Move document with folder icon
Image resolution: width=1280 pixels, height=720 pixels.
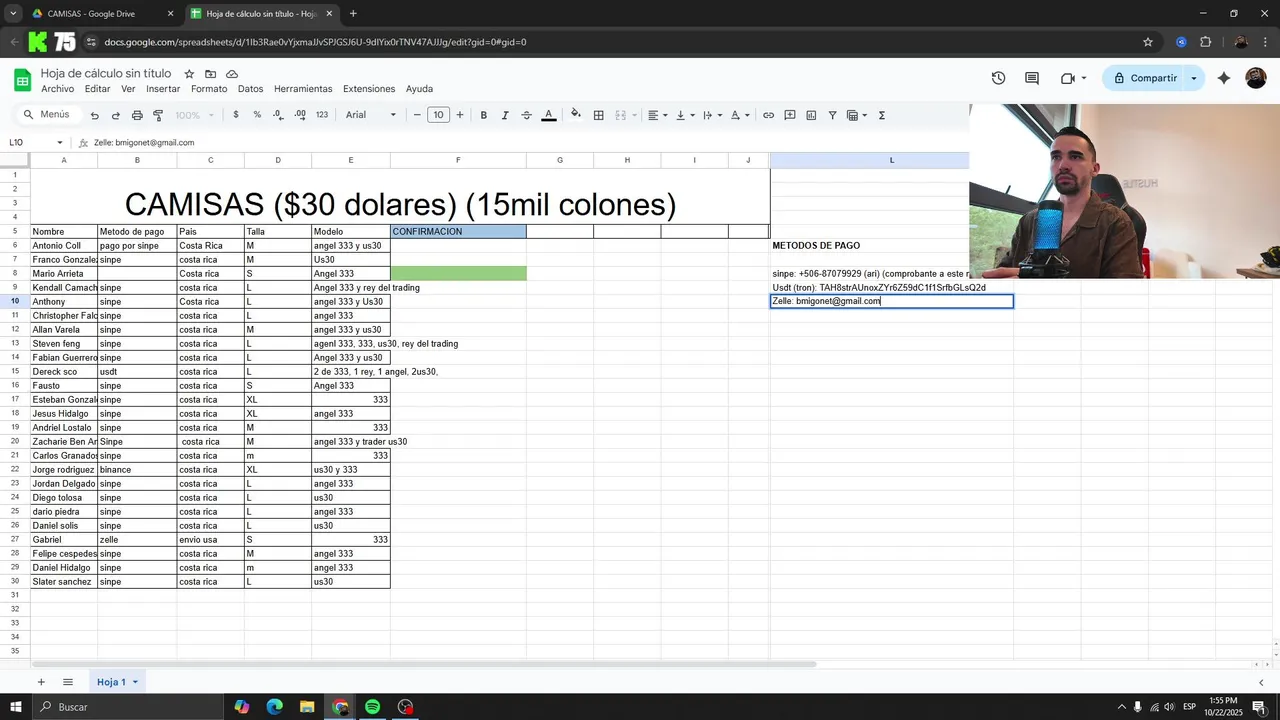tap(211, 74)
